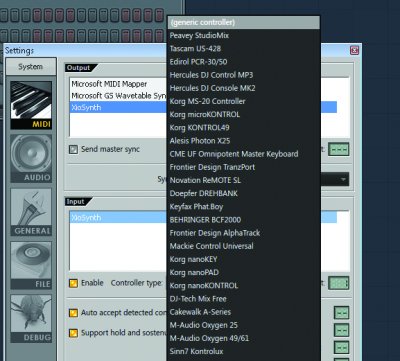Viewport: 400px width, 361px height.
Task: Choose M-Audio Oxygen 49/61
Action: pyautogui.click(x=243, y=338)
